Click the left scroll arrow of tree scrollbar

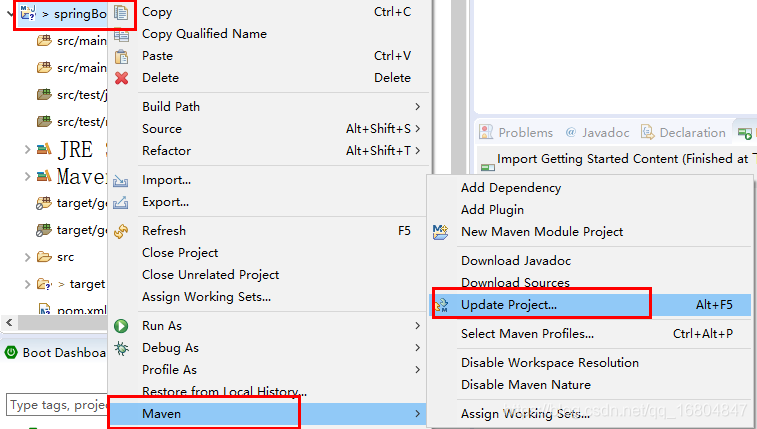[9, 322]
